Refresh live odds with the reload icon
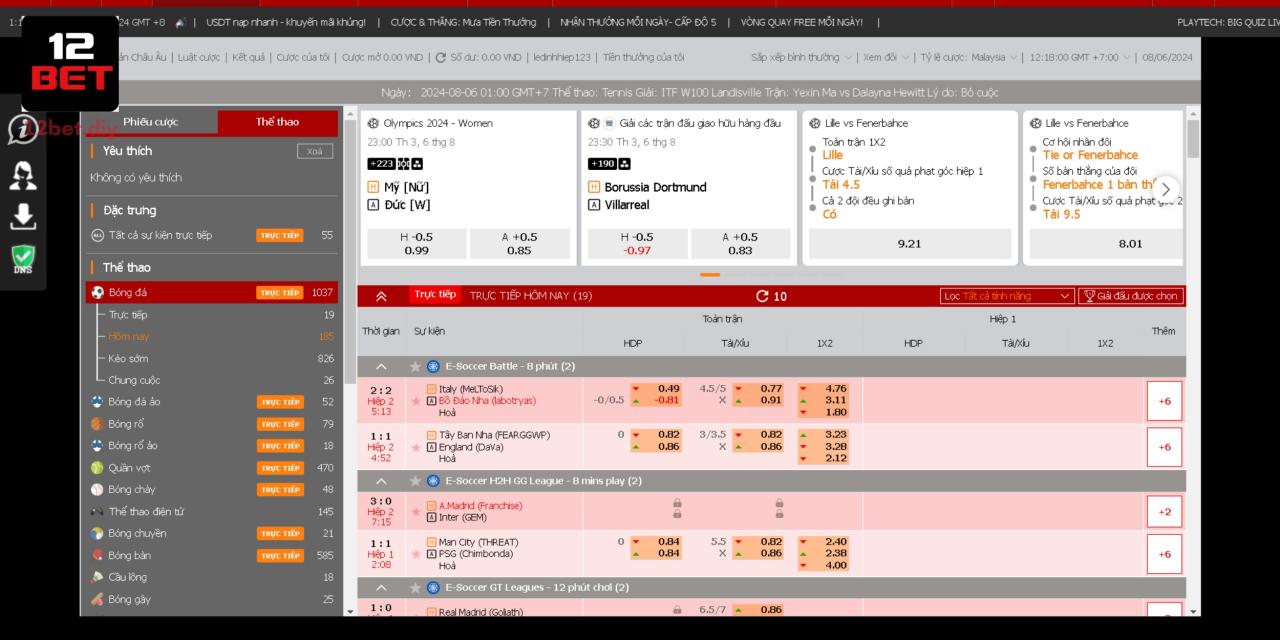This screenshot has width=1280, height=640. (762, 296)
